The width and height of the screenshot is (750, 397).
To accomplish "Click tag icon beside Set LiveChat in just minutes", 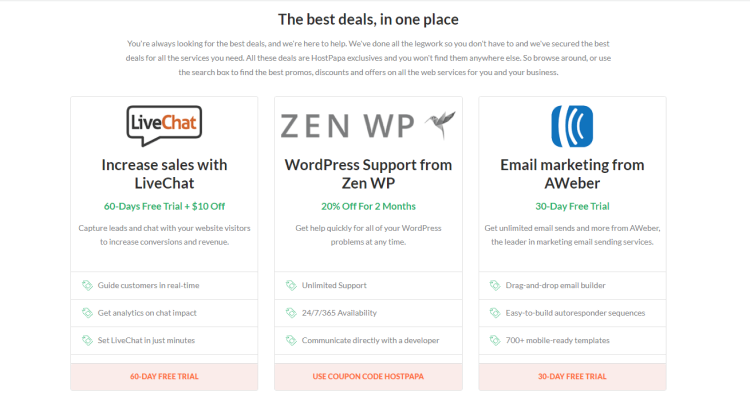I will point(87,341).
